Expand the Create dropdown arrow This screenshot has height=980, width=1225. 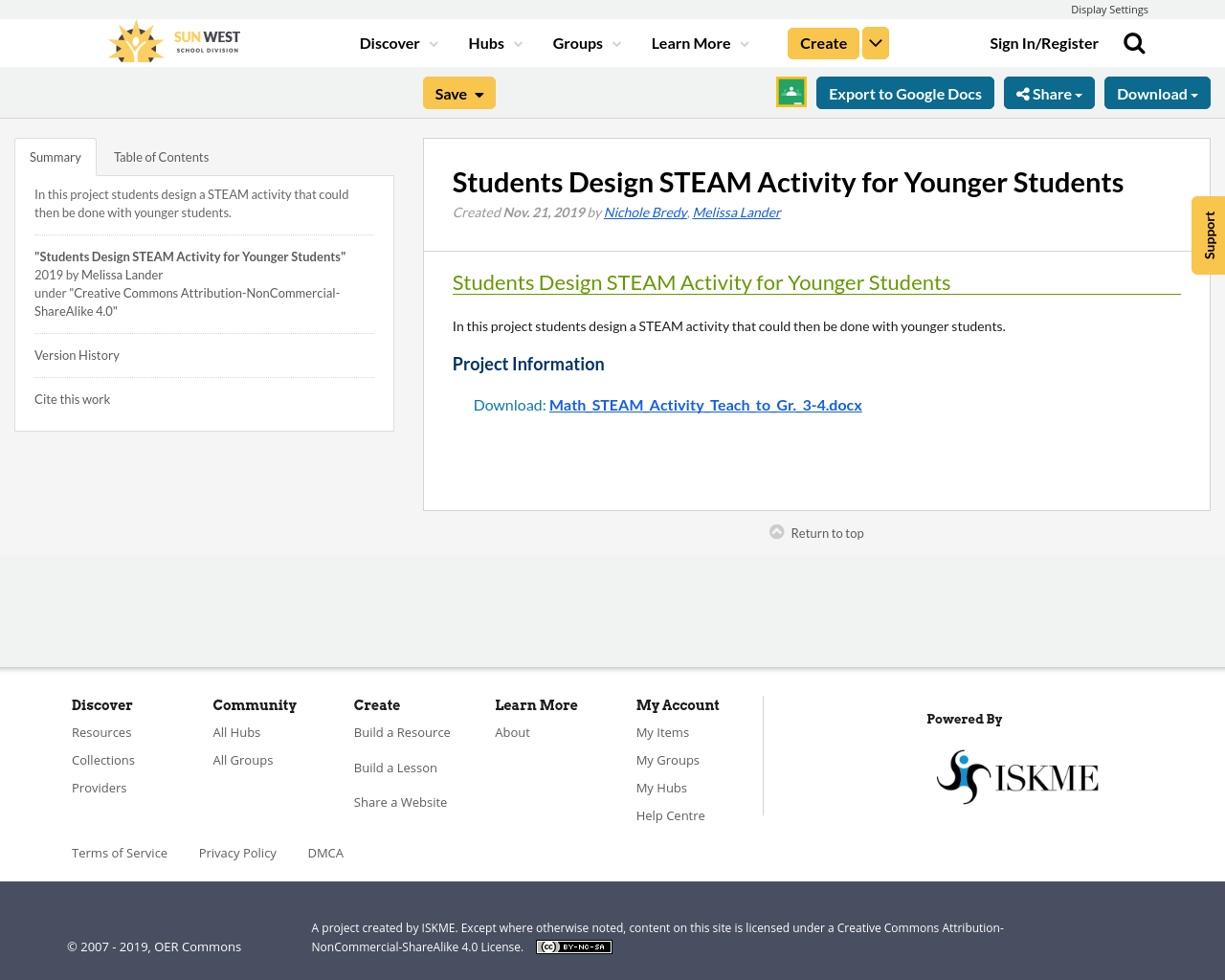875,42
